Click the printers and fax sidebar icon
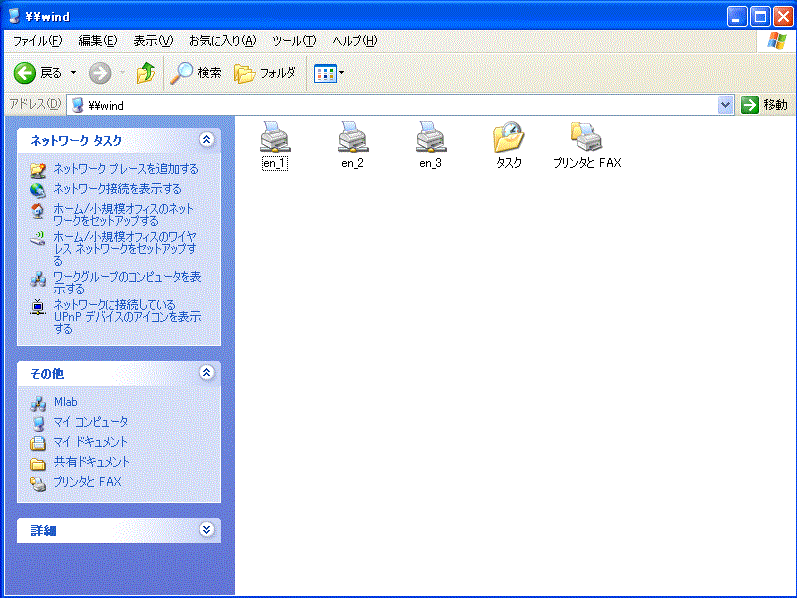 click(38, 483)
